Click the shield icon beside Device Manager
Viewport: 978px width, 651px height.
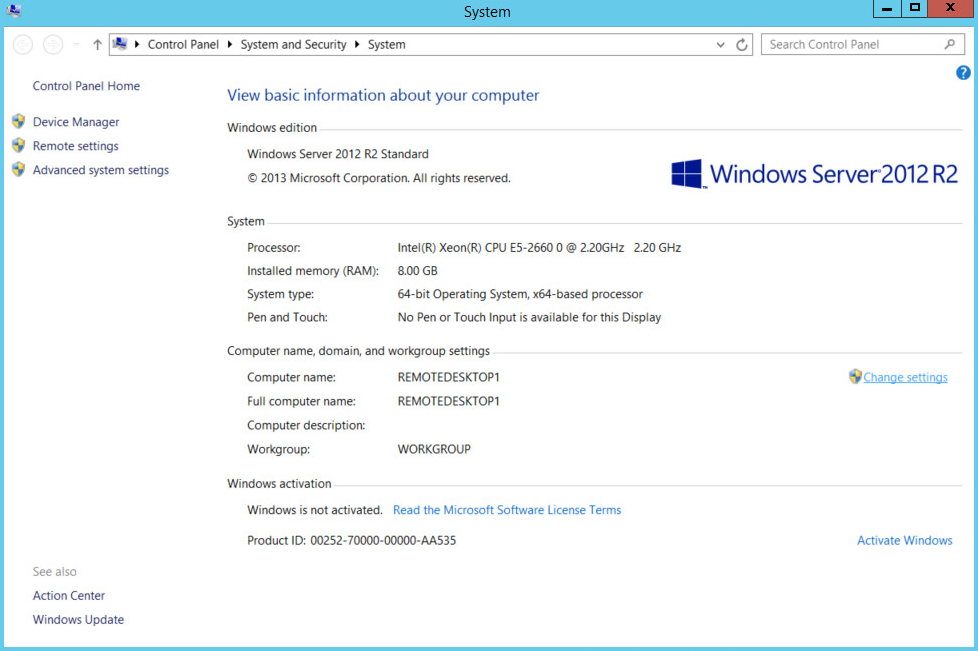pos(18,121)
